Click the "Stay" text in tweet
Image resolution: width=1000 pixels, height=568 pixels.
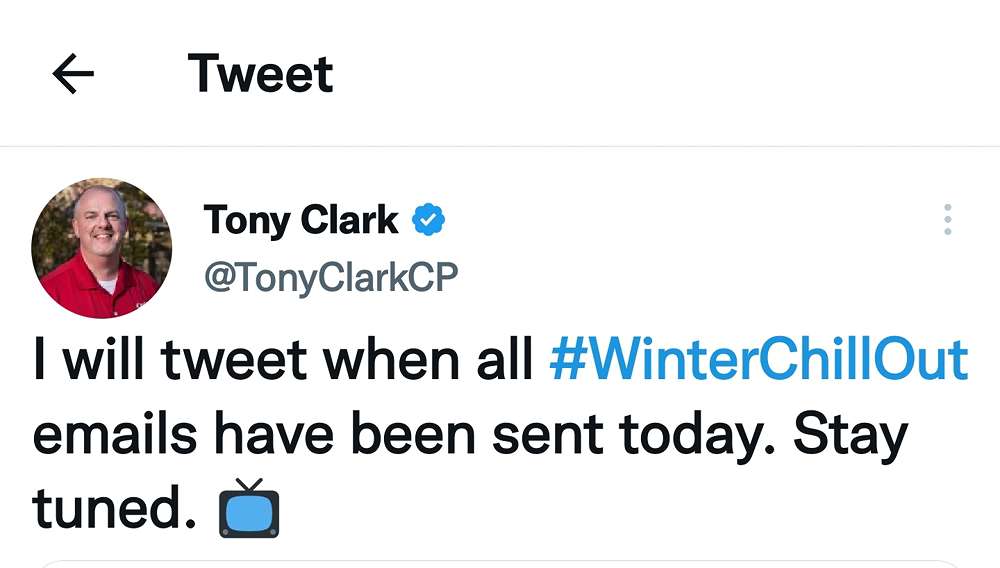point(850,437)
